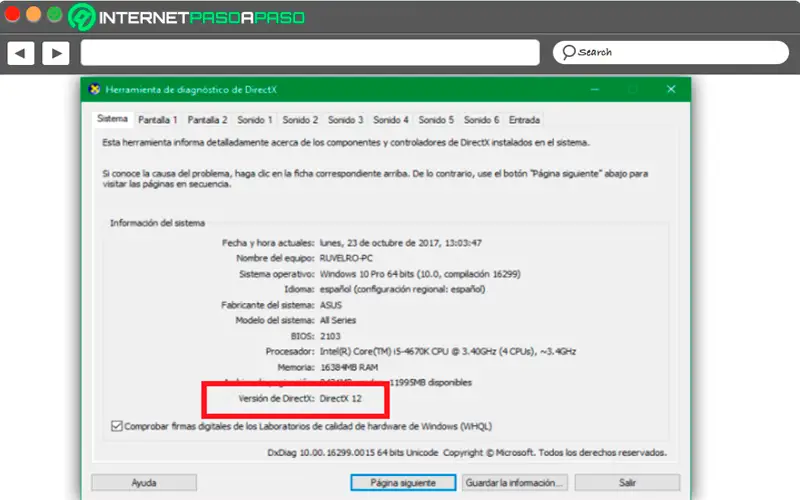800x500 pixels.
Task: Click the Nombre del equipo label
Action: [x=275, y=258]
